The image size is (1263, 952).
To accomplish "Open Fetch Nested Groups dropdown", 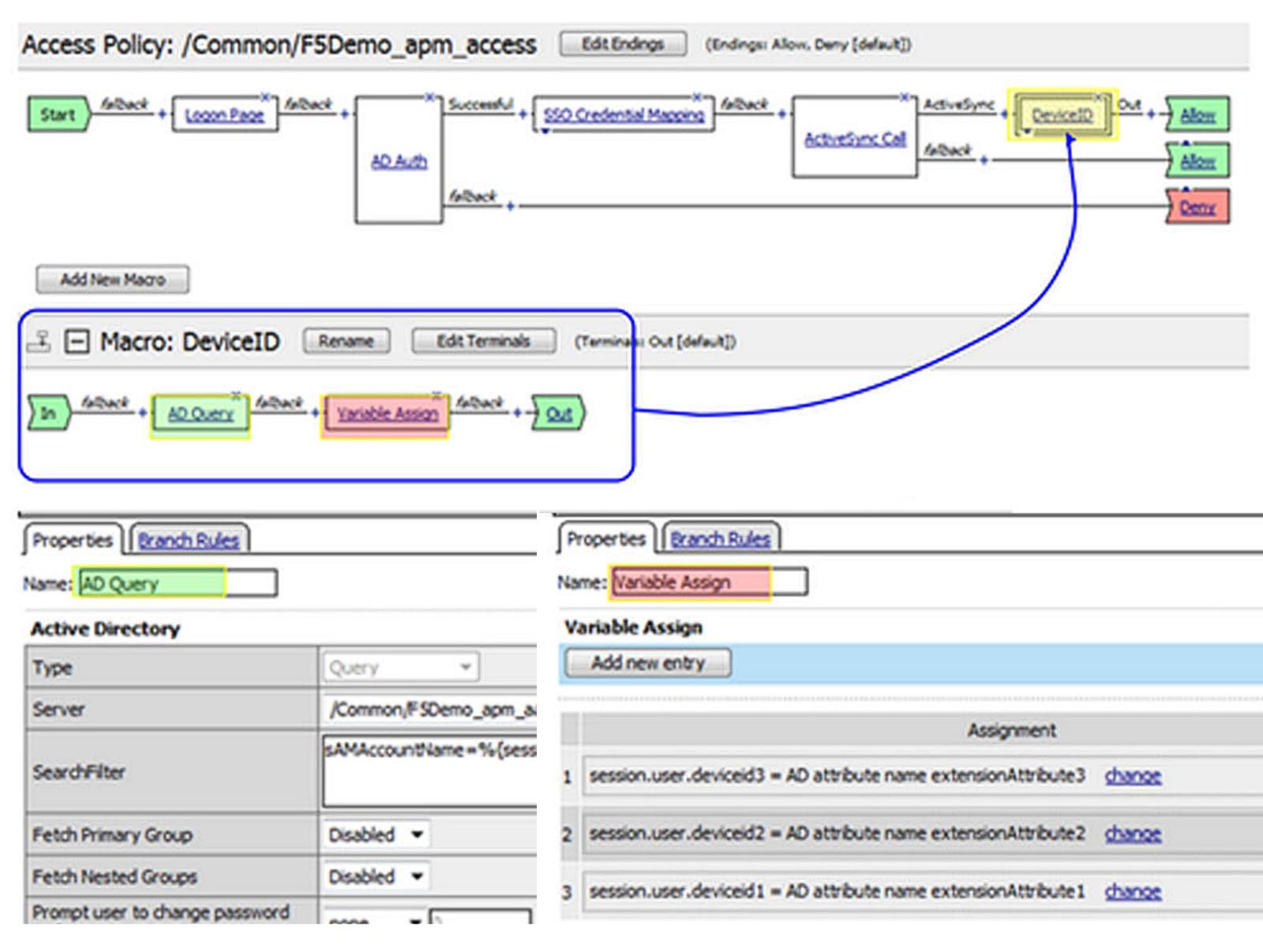I will tap(377, 876).
